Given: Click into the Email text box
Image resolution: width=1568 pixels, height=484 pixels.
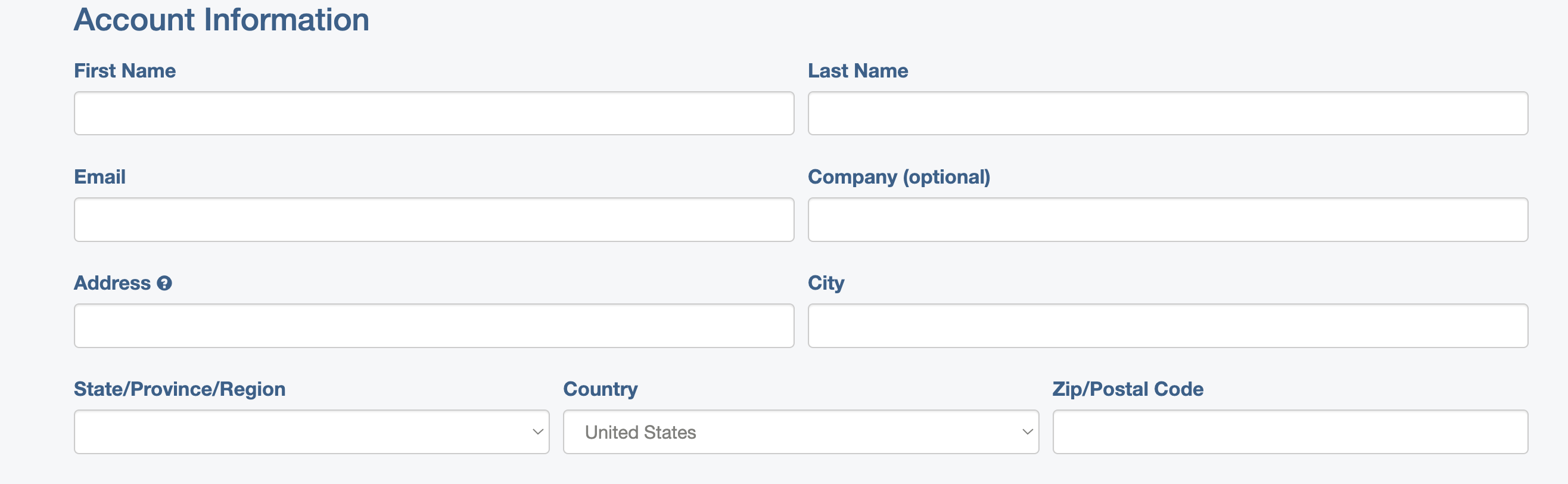Looking at the screenshot, I should pyautogui.click(x=434, y=219).
